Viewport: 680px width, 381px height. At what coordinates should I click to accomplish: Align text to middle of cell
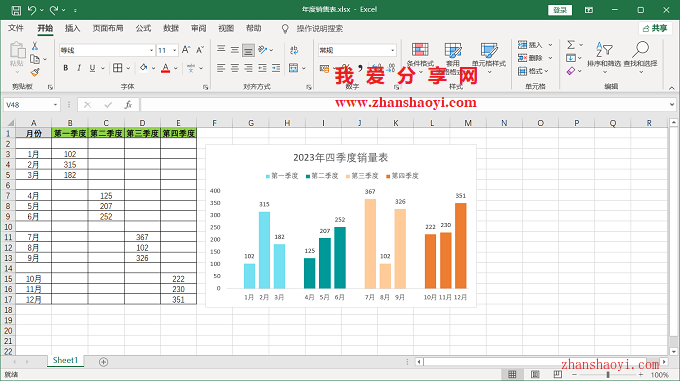[x=235, y=50]
